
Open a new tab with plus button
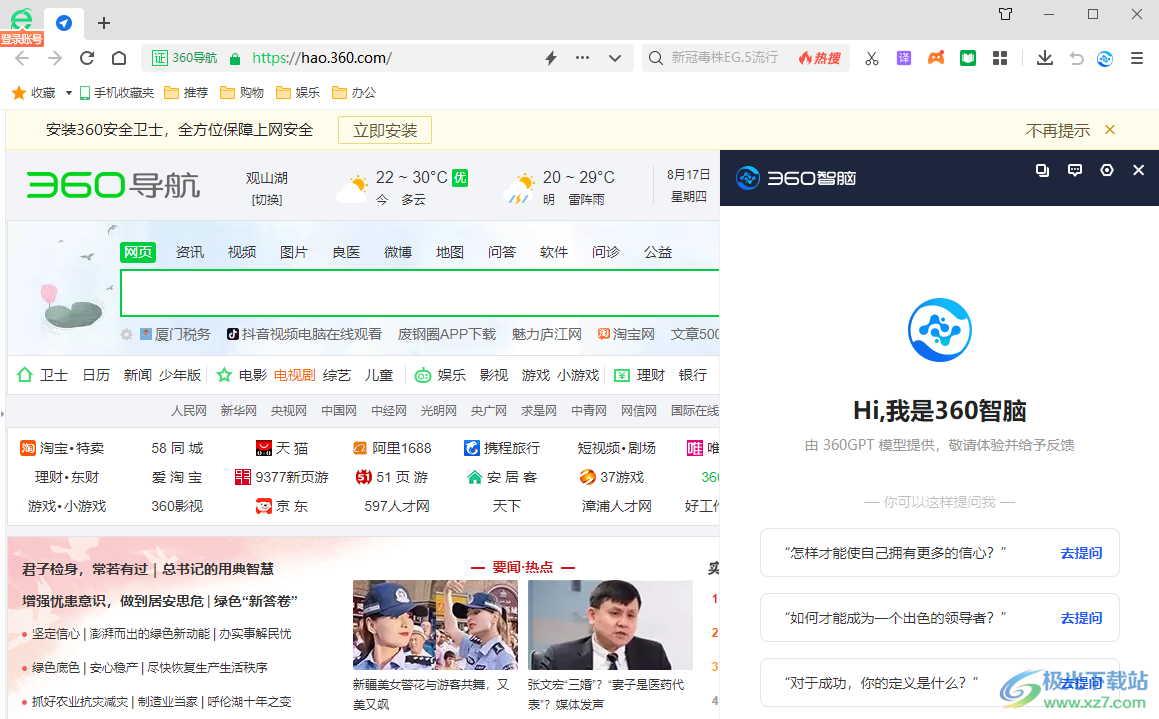(x=104, y=23)
